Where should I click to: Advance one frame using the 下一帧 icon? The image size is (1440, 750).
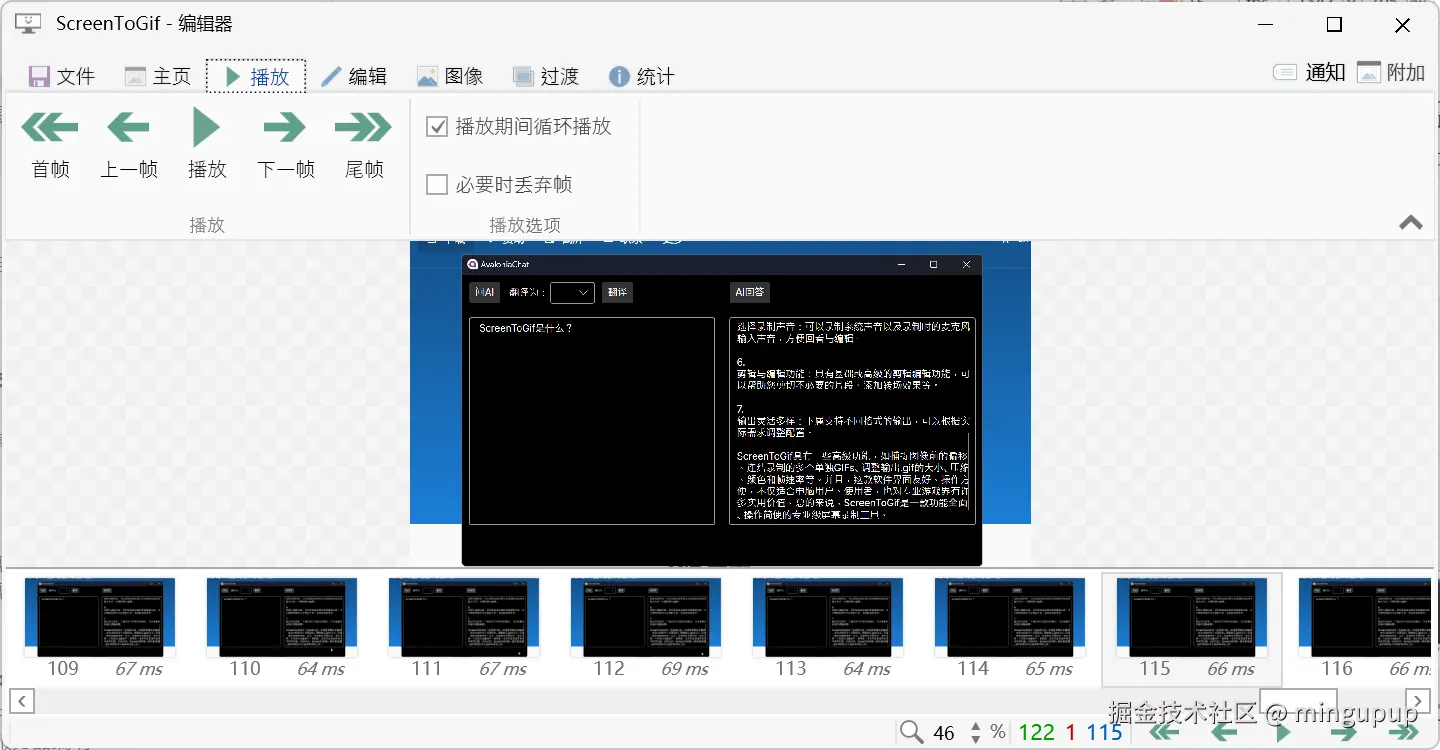(x=284, y=127)
